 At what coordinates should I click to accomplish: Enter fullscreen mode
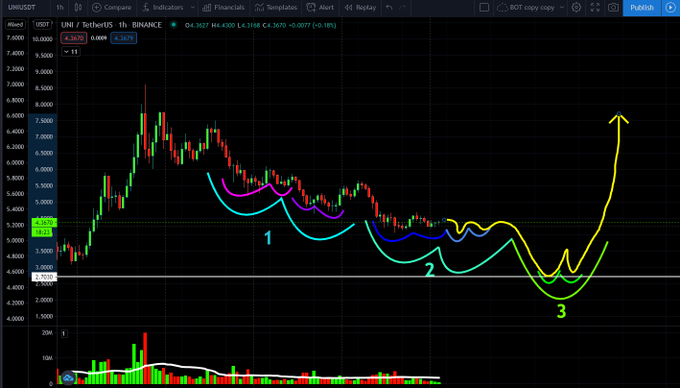(595, 7)
